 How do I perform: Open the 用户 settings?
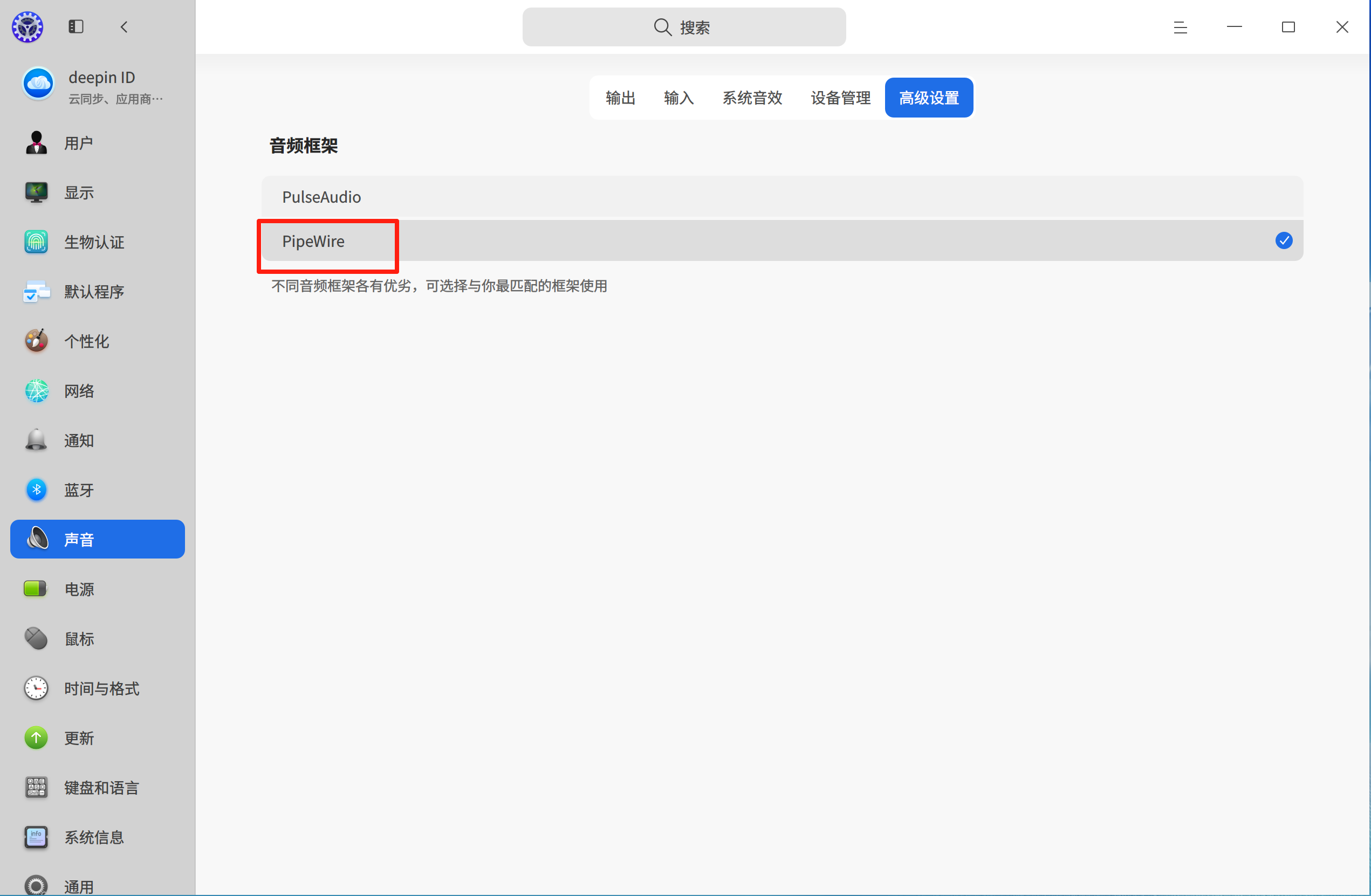click(98, 143)
